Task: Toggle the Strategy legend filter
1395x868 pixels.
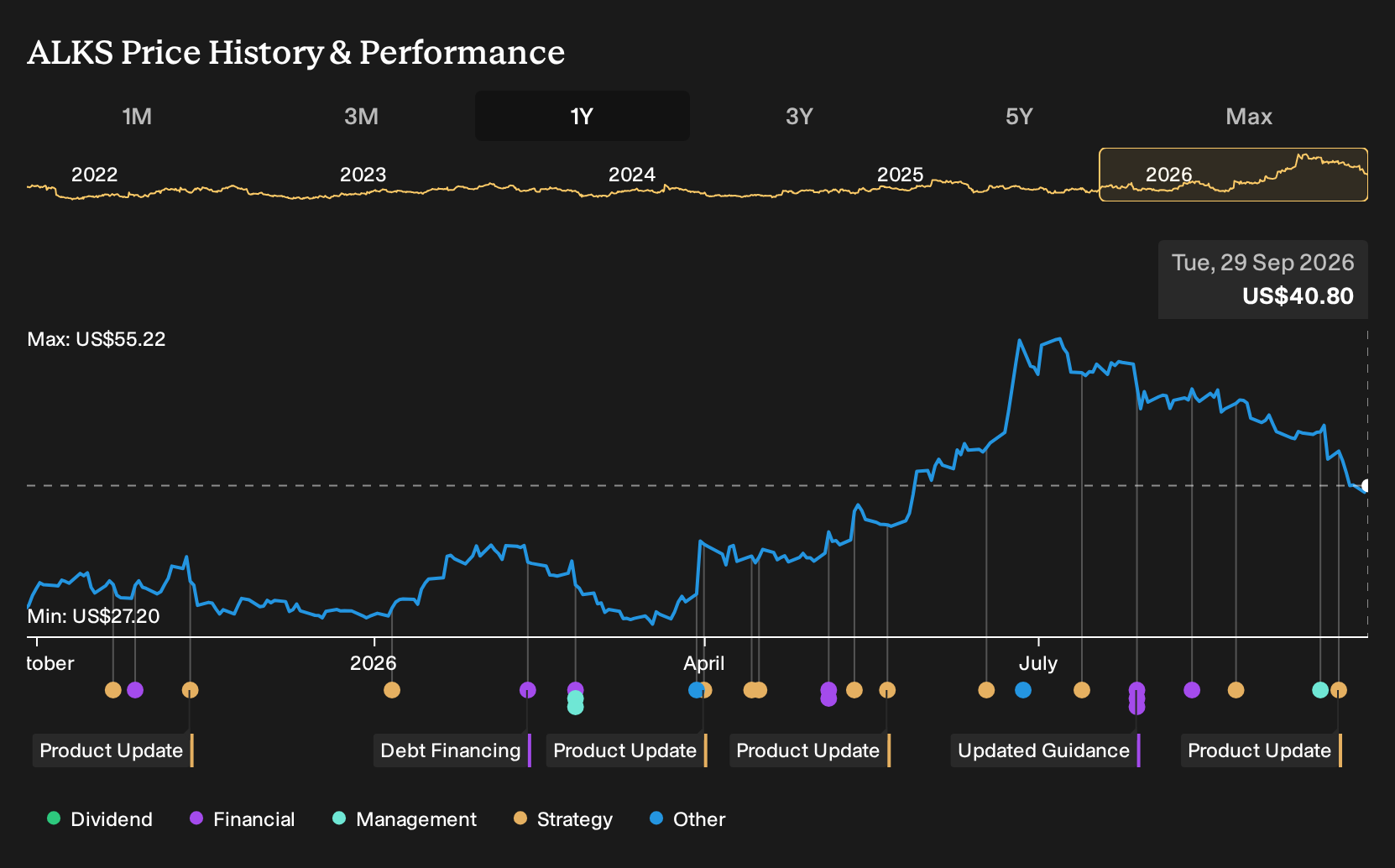Action: tap(563, 819)
